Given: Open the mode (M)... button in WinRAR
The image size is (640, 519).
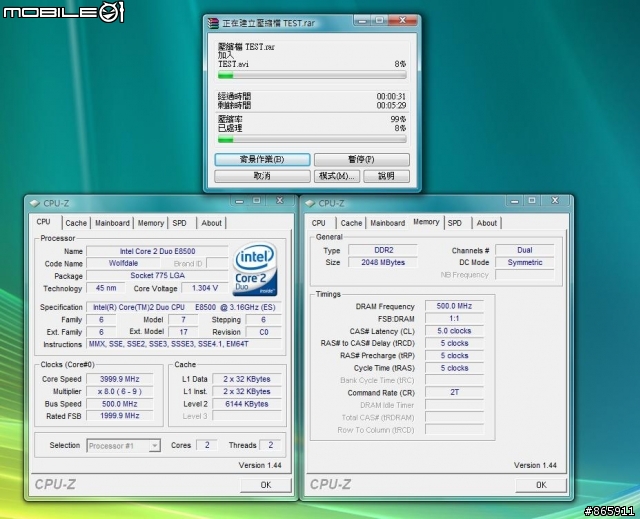Looking at the screenshot, I should point(337,176).
